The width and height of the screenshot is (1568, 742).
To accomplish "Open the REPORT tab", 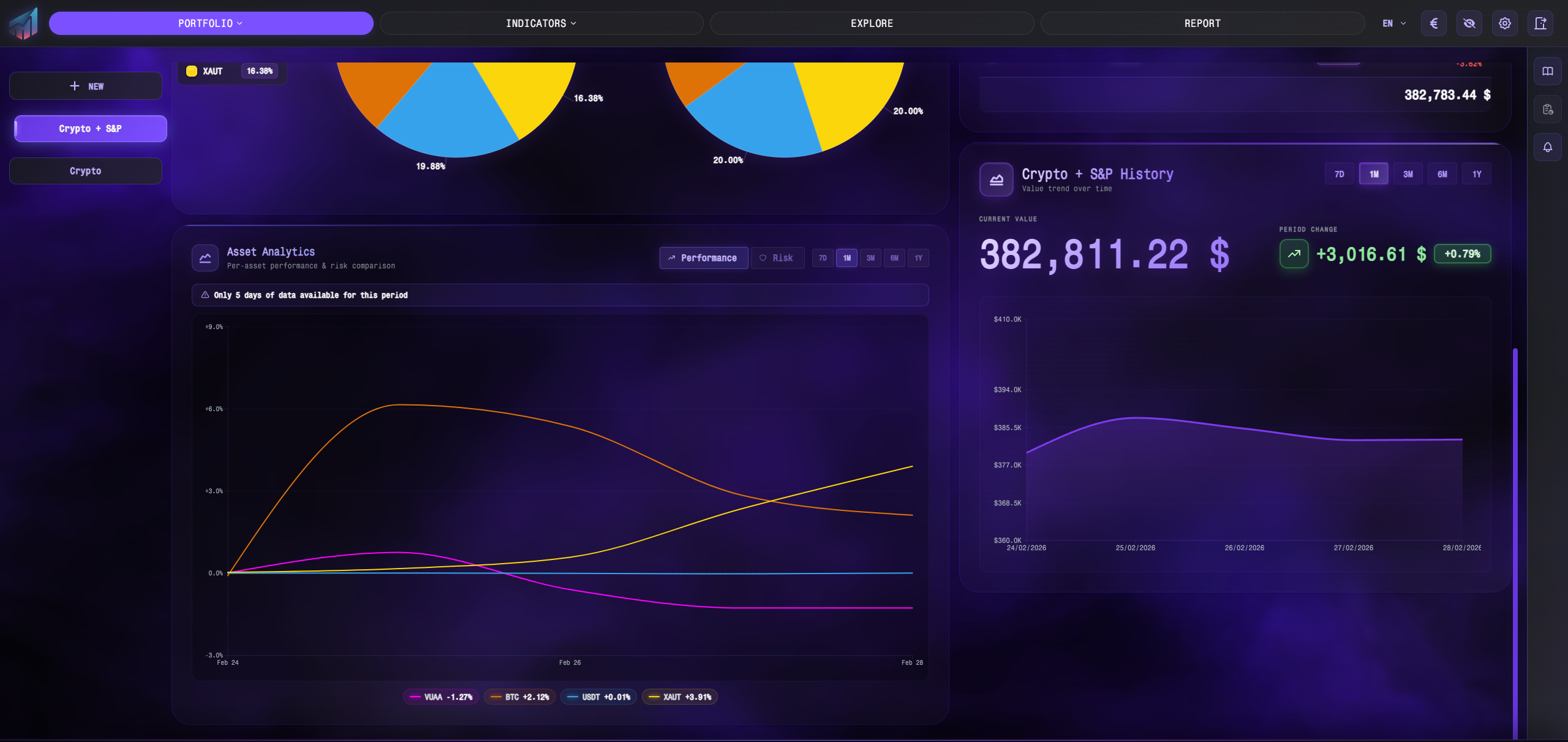I will (x=1202, y=23).
